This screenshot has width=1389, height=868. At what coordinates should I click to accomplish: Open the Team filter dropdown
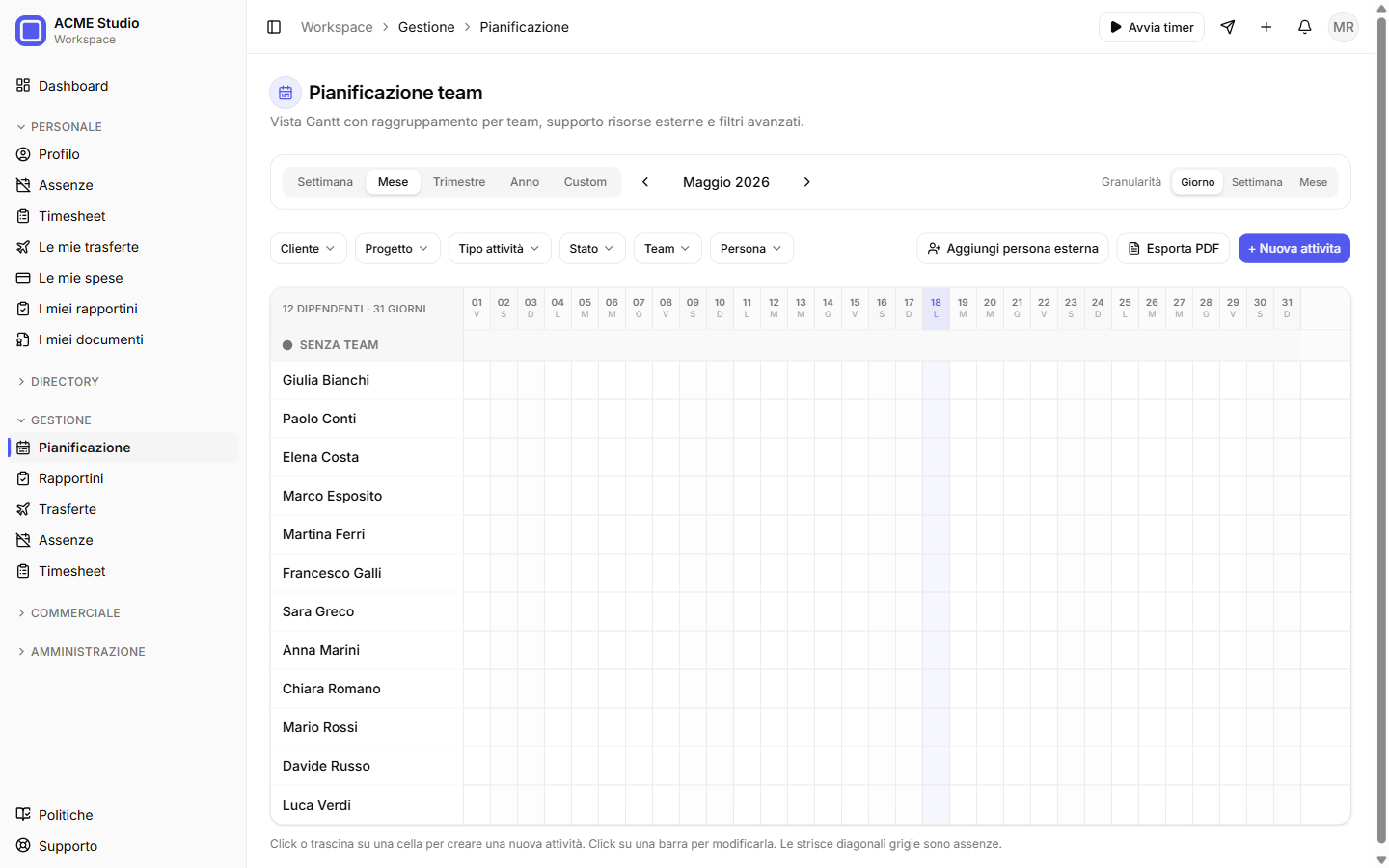(x=667, y=249)
